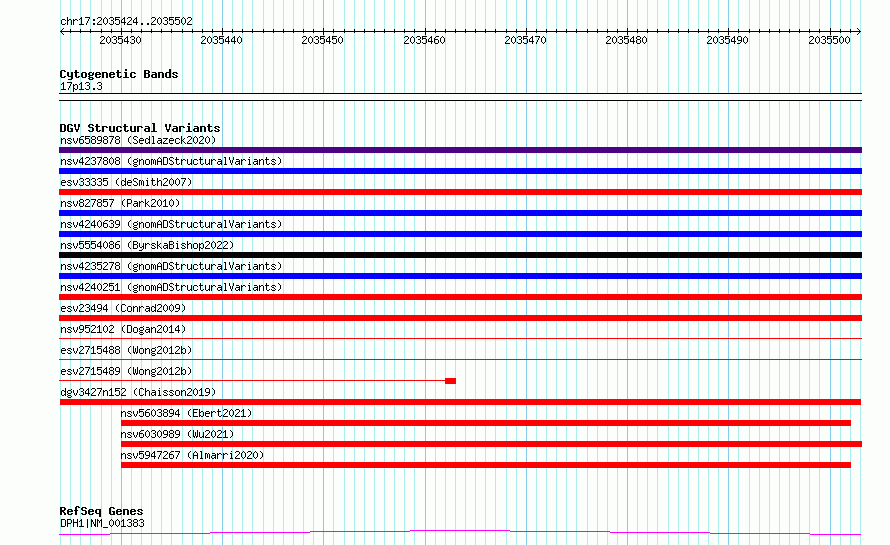Viewport: 890px width, 545px height.
Task: Click the blue nsv4237808 variant bar
Action: [460, 171]
